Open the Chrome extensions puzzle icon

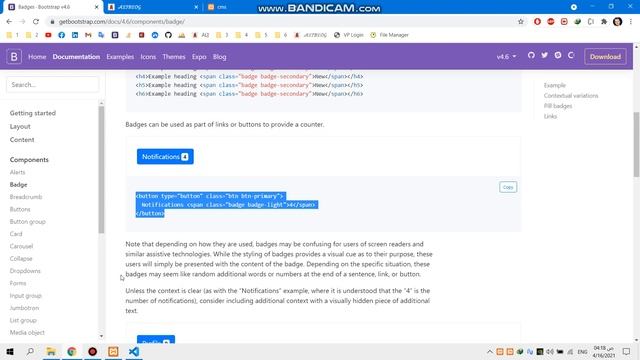point(604,22)
